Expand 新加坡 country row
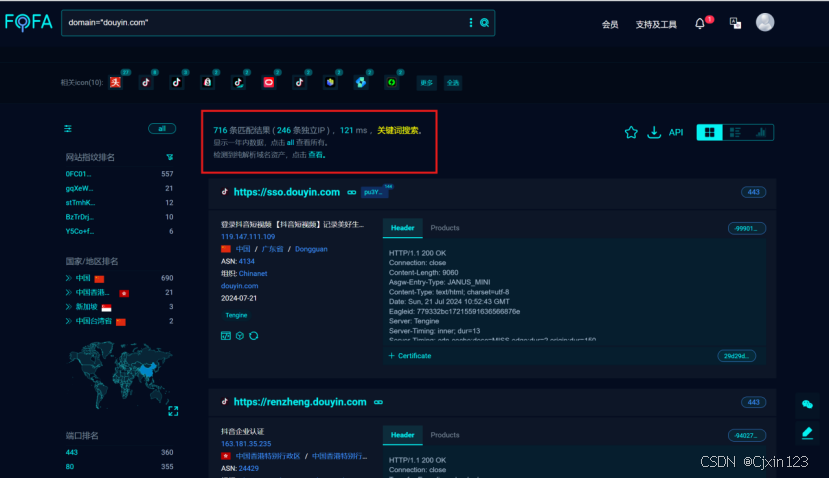Screen dimensions: 829x478 (x=68, y=307)
